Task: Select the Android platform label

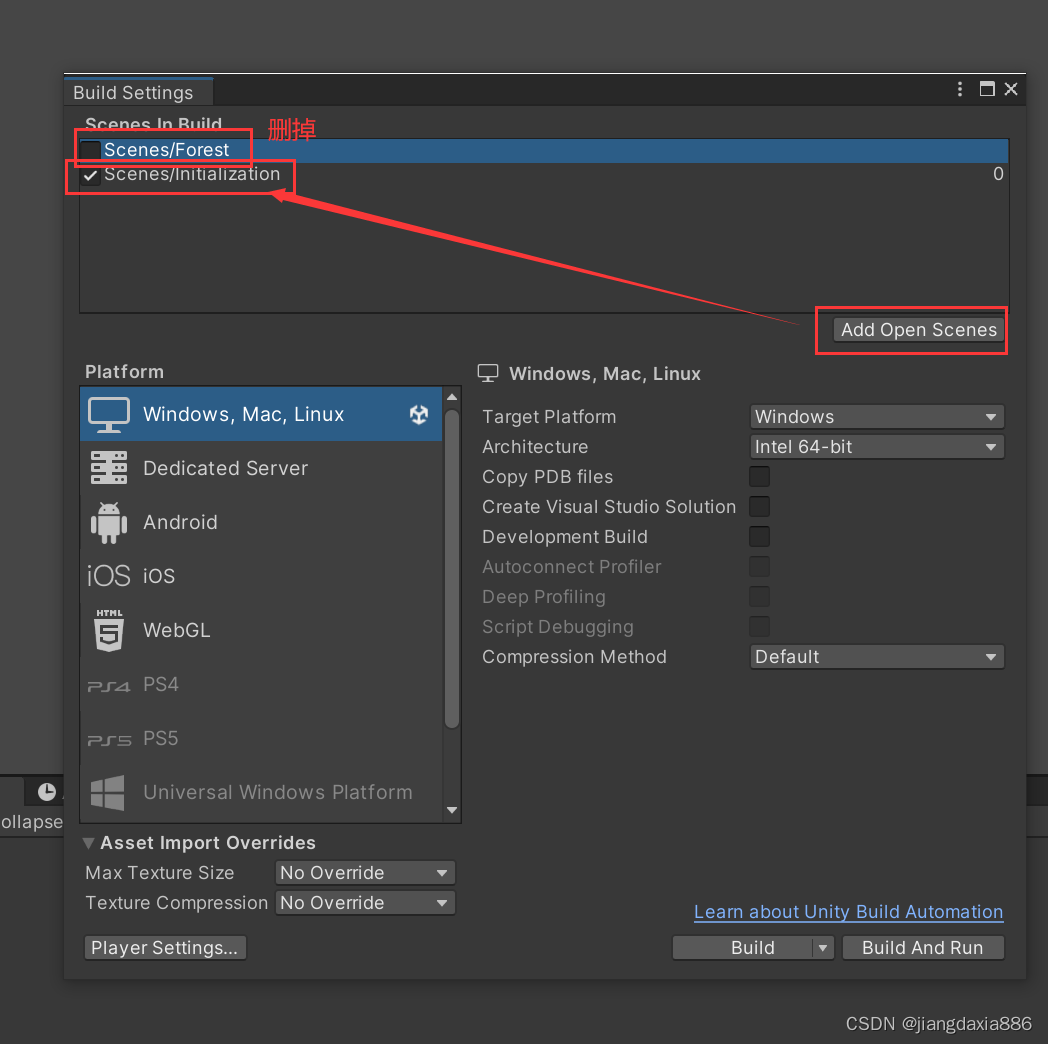Action: [x=180, y=522]
